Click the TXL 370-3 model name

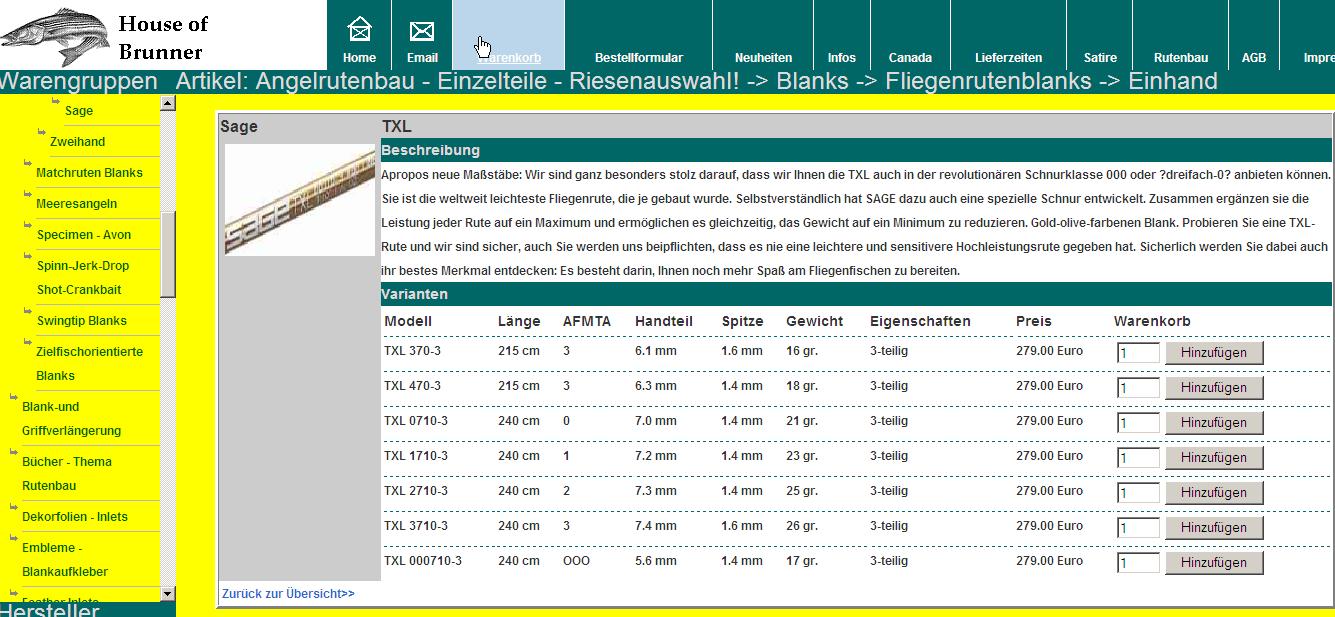(x=412, y=351)
